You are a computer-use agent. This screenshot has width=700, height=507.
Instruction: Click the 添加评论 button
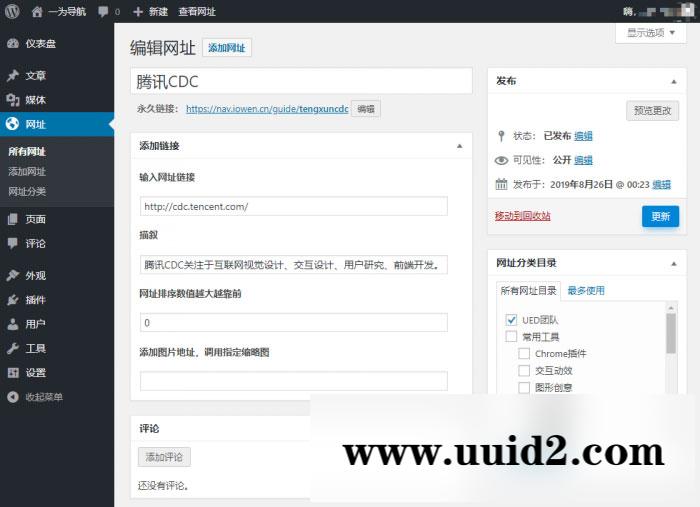pos(164,457)
